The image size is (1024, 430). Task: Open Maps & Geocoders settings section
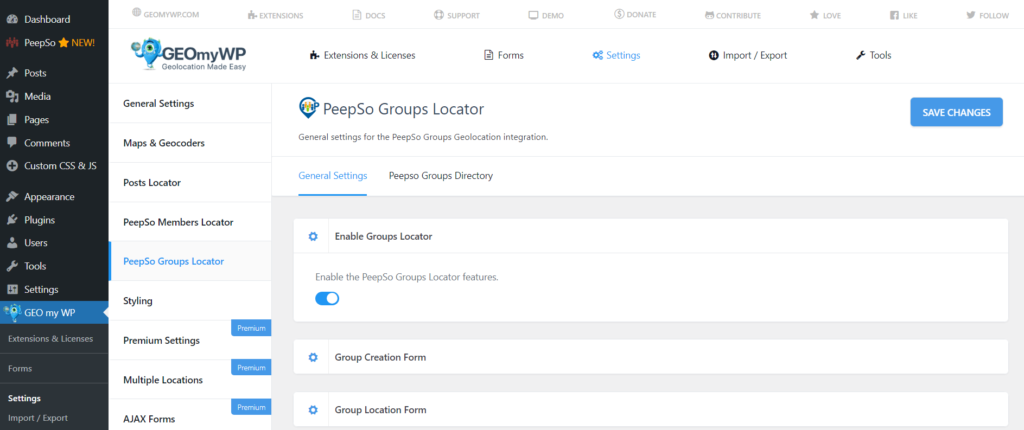coord(189,142)
